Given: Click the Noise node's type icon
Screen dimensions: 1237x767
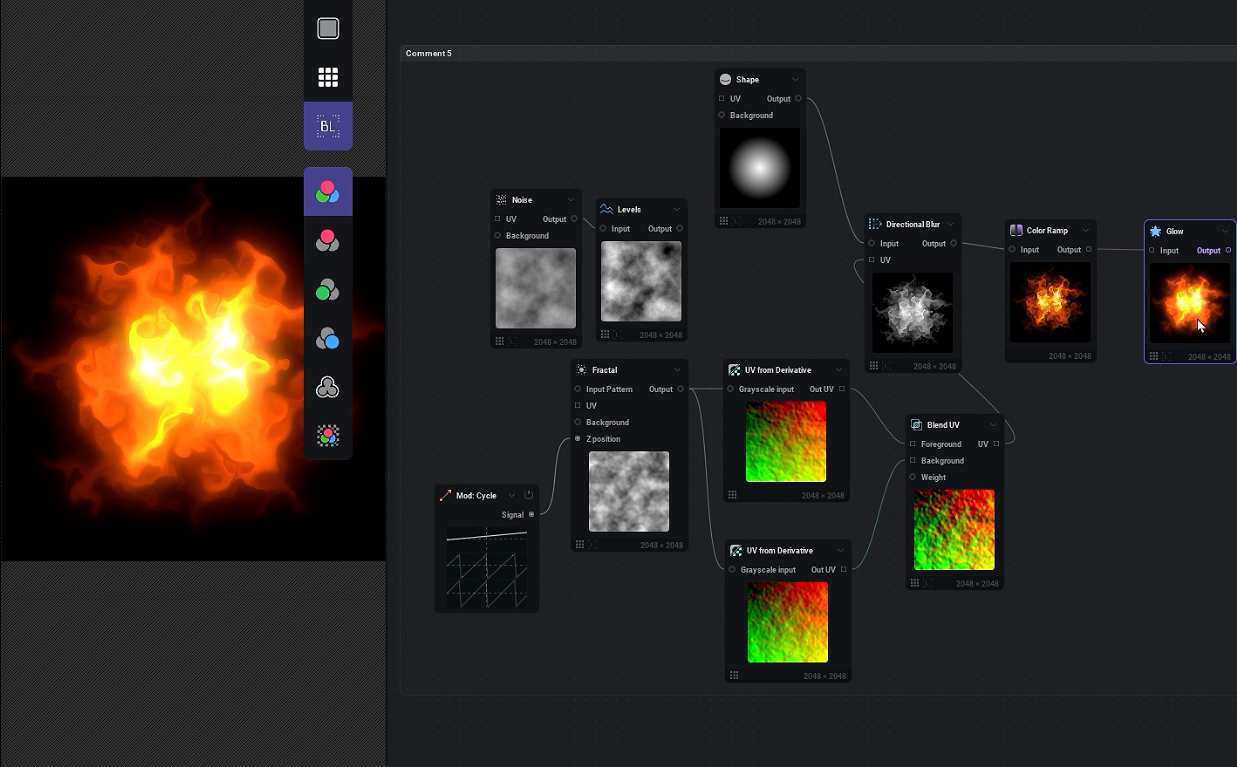Looking at the screenshot, I should (501, 200).
